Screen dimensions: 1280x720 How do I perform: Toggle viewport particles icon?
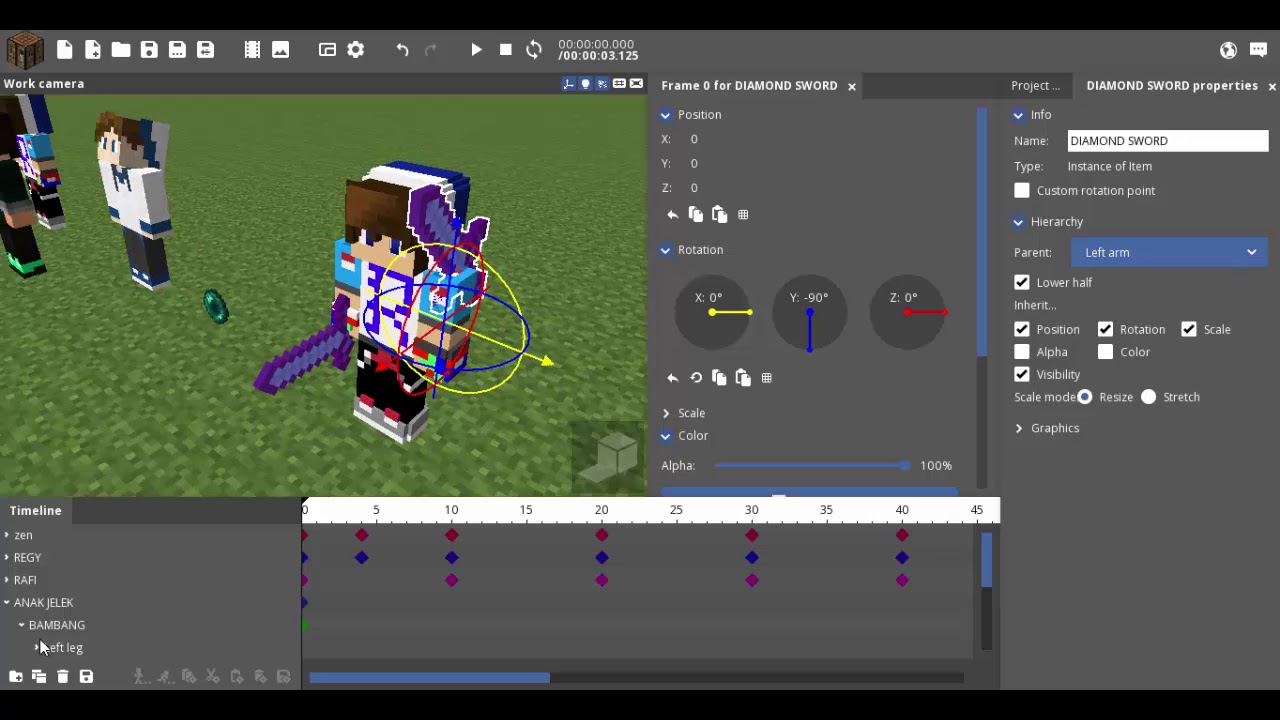[x=602, y=84]
